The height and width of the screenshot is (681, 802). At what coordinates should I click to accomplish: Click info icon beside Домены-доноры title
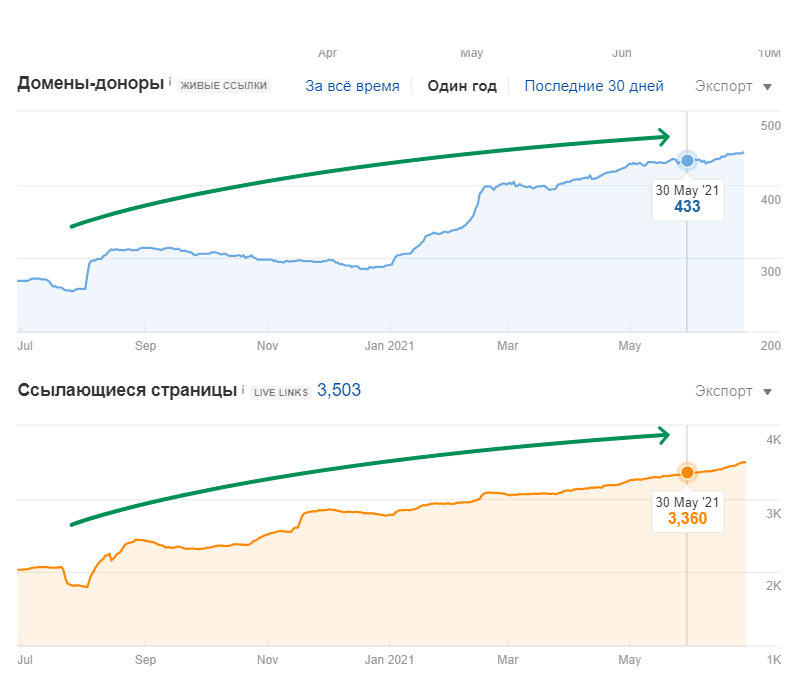click(x=170, y=82)
